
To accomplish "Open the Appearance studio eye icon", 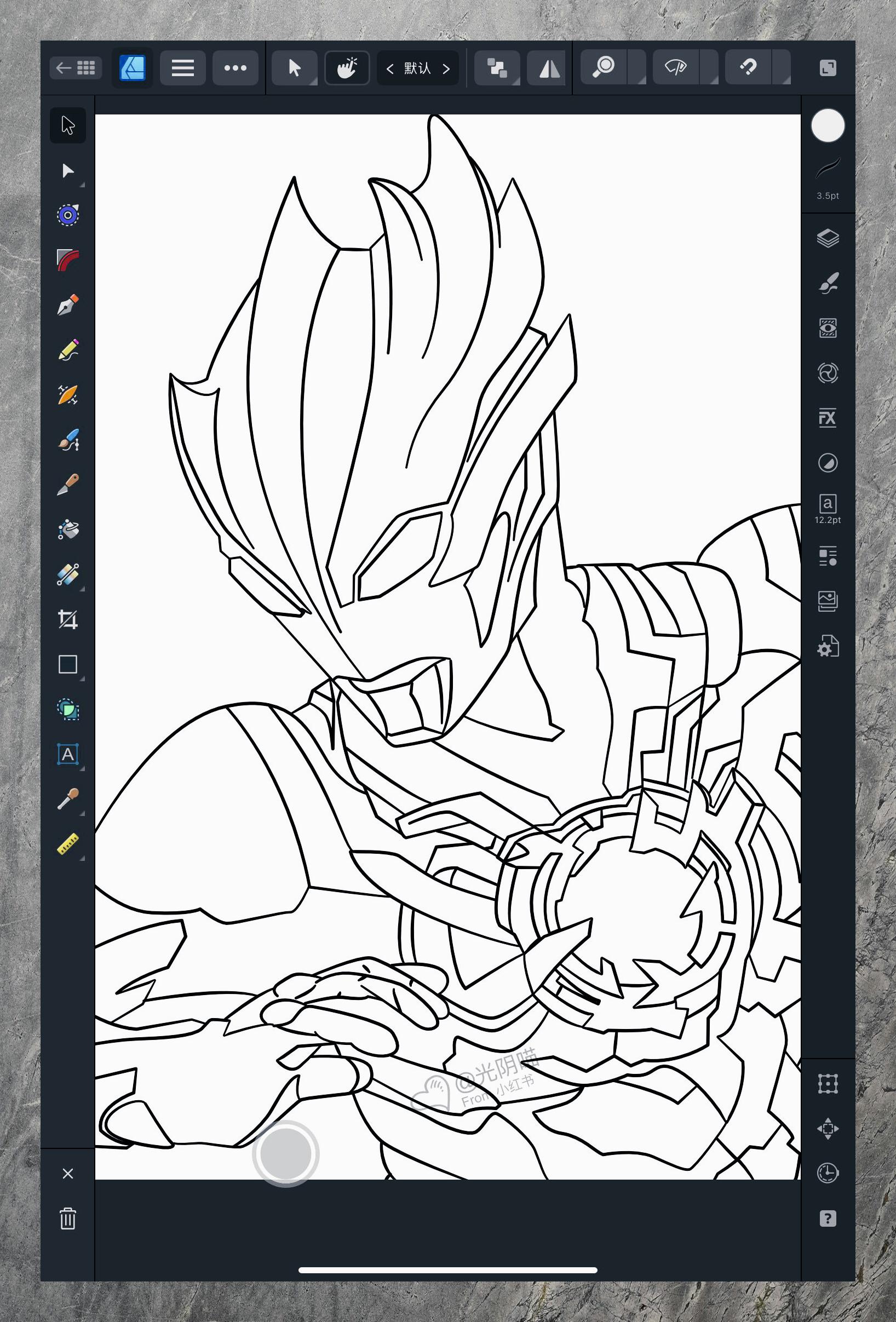I will 828,328.
